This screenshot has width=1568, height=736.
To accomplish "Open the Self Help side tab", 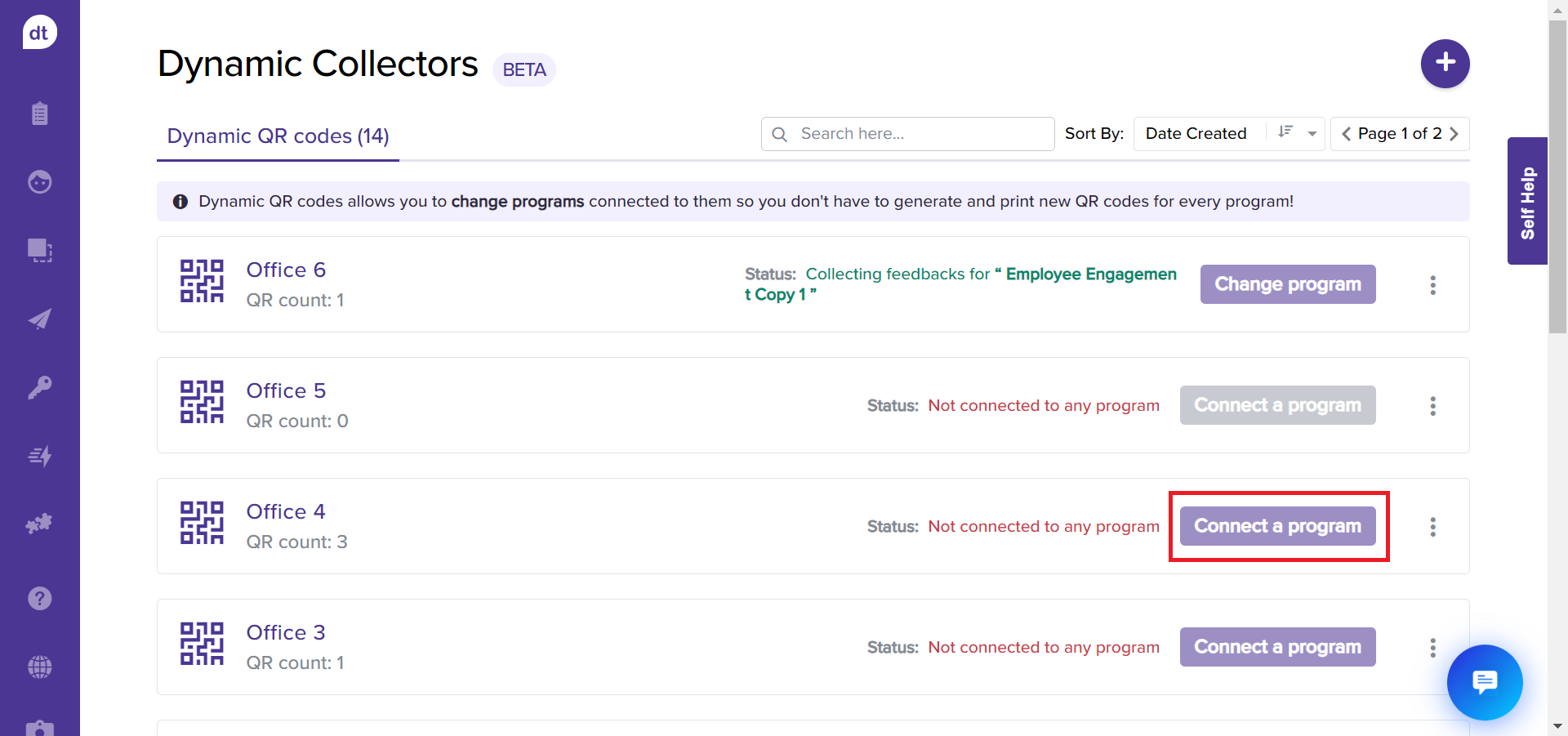I will tap(1527, 202).
